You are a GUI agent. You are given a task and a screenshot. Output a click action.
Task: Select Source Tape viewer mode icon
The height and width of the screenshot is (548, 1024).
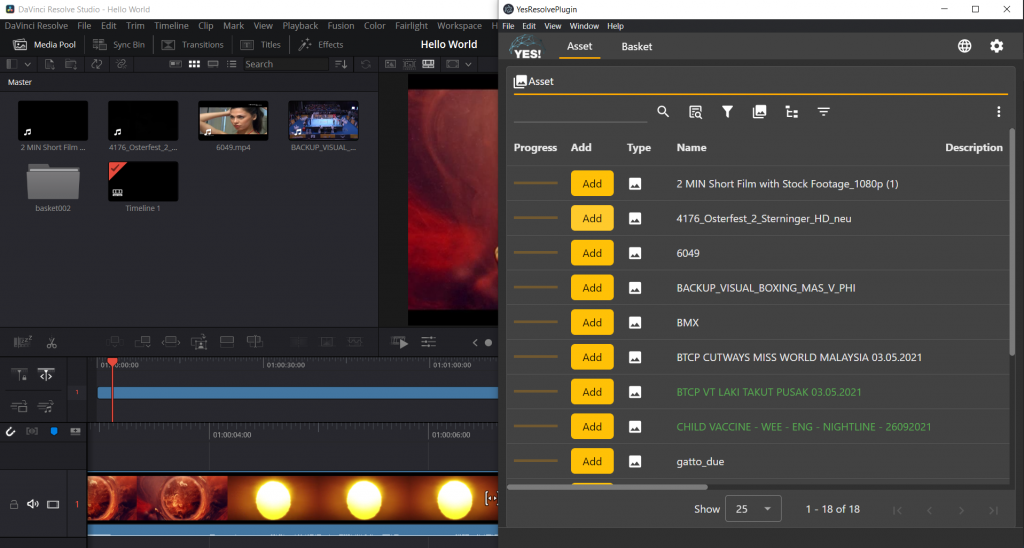[x=409, y=64]
